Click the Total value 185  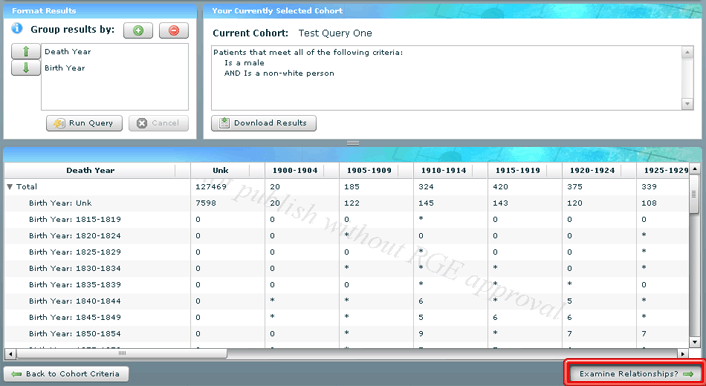(x=352, y=187)
